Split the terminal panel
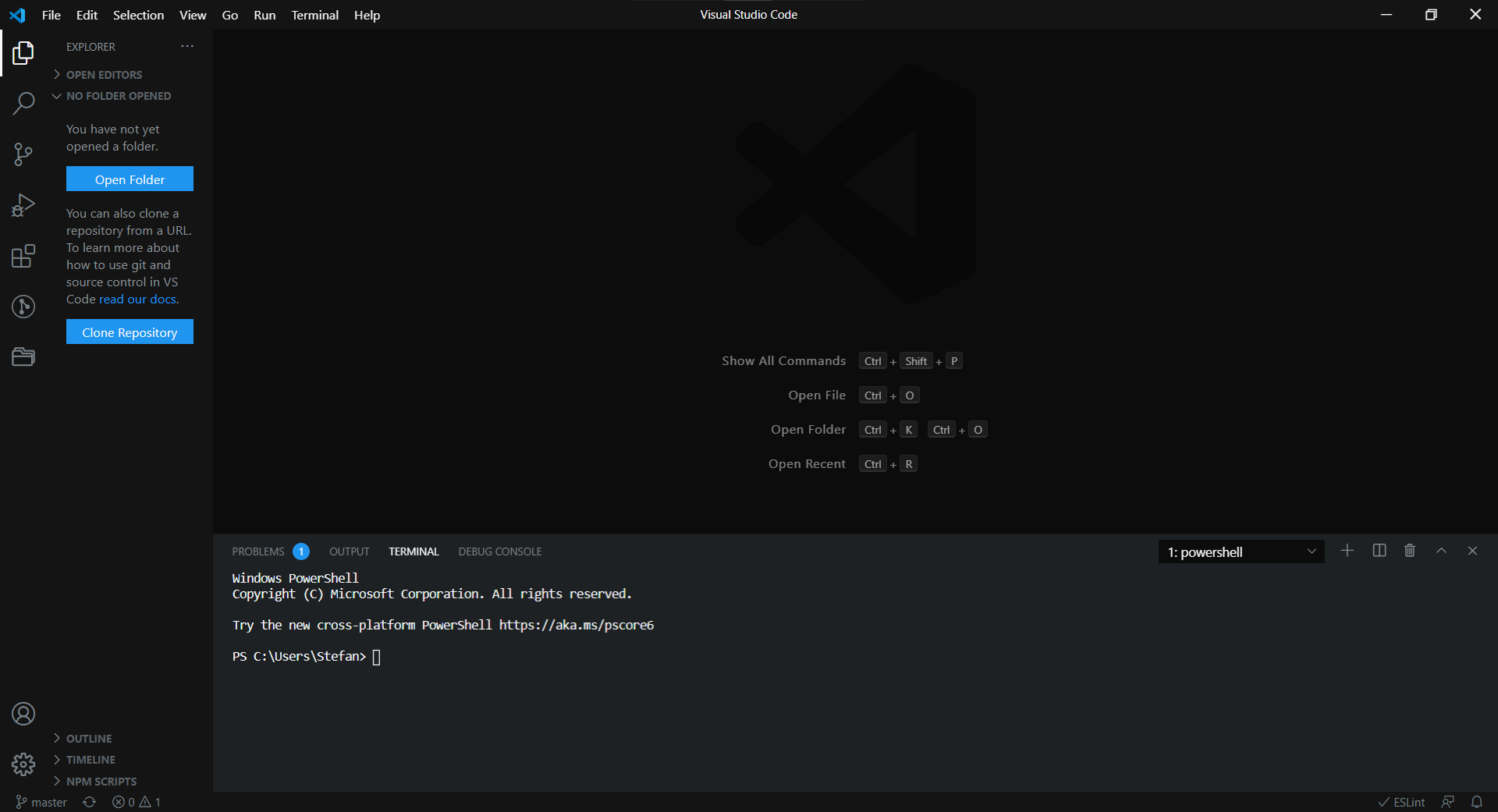The width and height of the screenshot is (1498, 812). [1379, 551]
